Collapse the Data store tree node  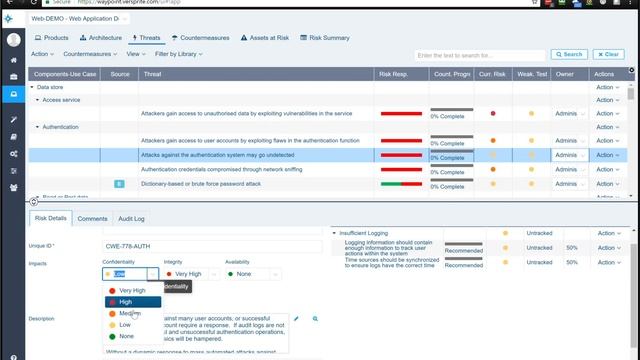click(x=32, y=87)
